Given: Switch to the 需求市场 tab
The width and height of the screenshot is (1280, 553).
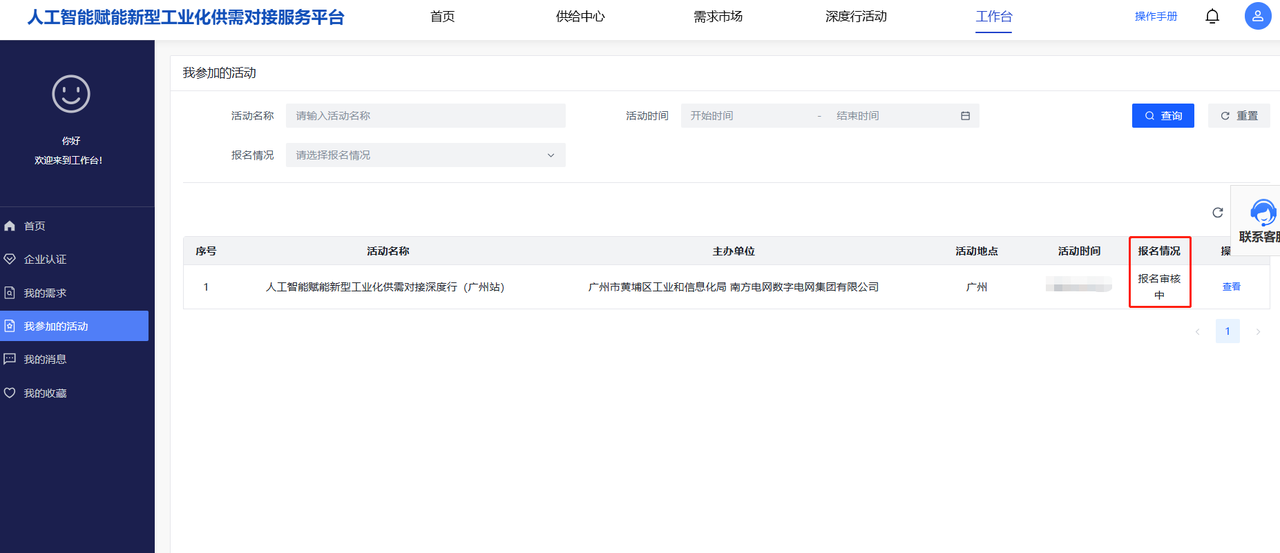Looking at the screenshot, I should point(717,16).
